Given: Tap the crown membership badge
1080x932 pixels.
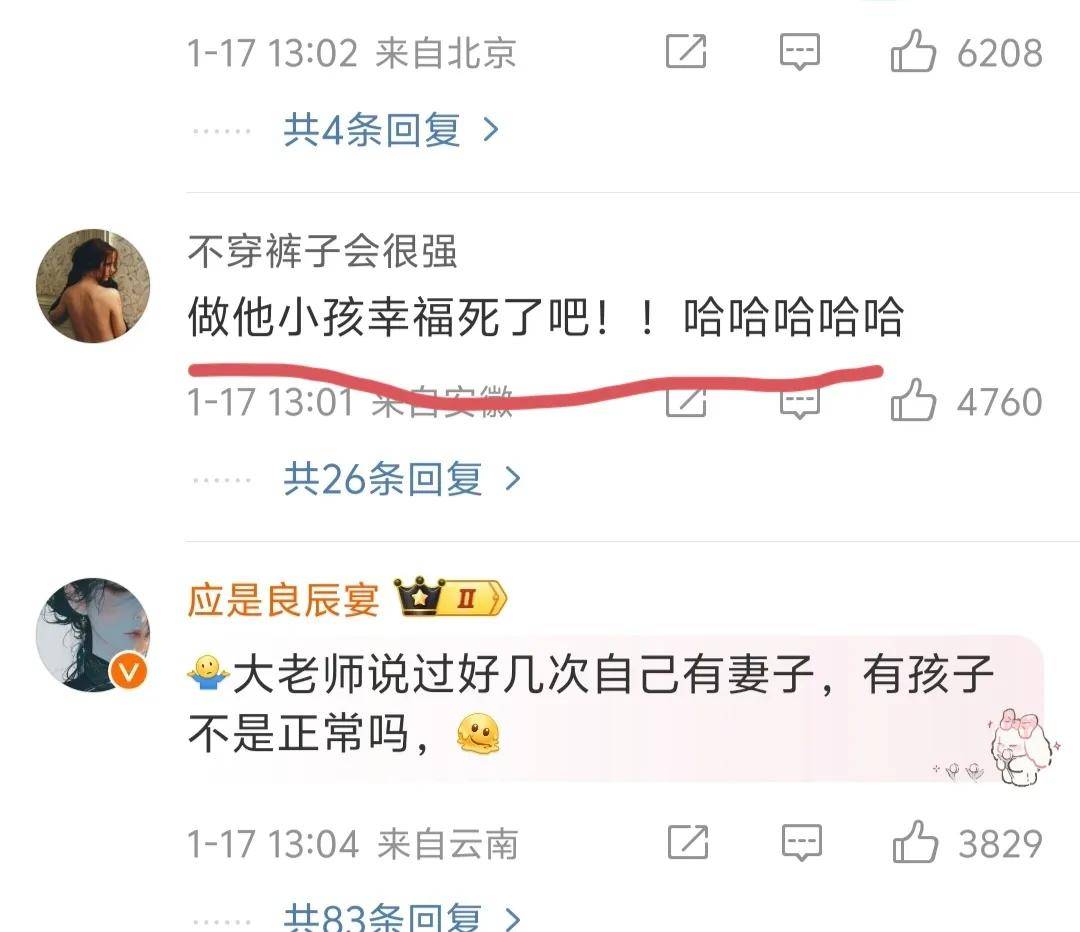Looking at the screenshot, I should pyautogui.click(x=450, y=597).
